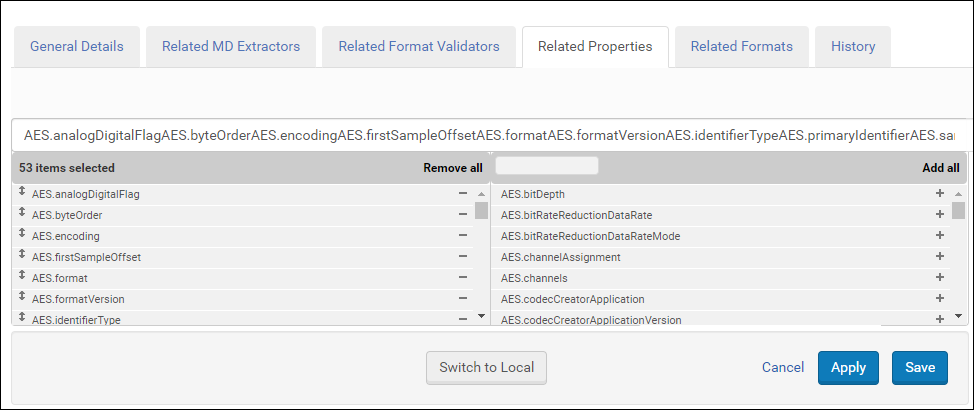Remove AES.byteOrder using its minus icon
Image resolution: width=974 pixels, height=410 pixels.
click(x=463, y=215)
